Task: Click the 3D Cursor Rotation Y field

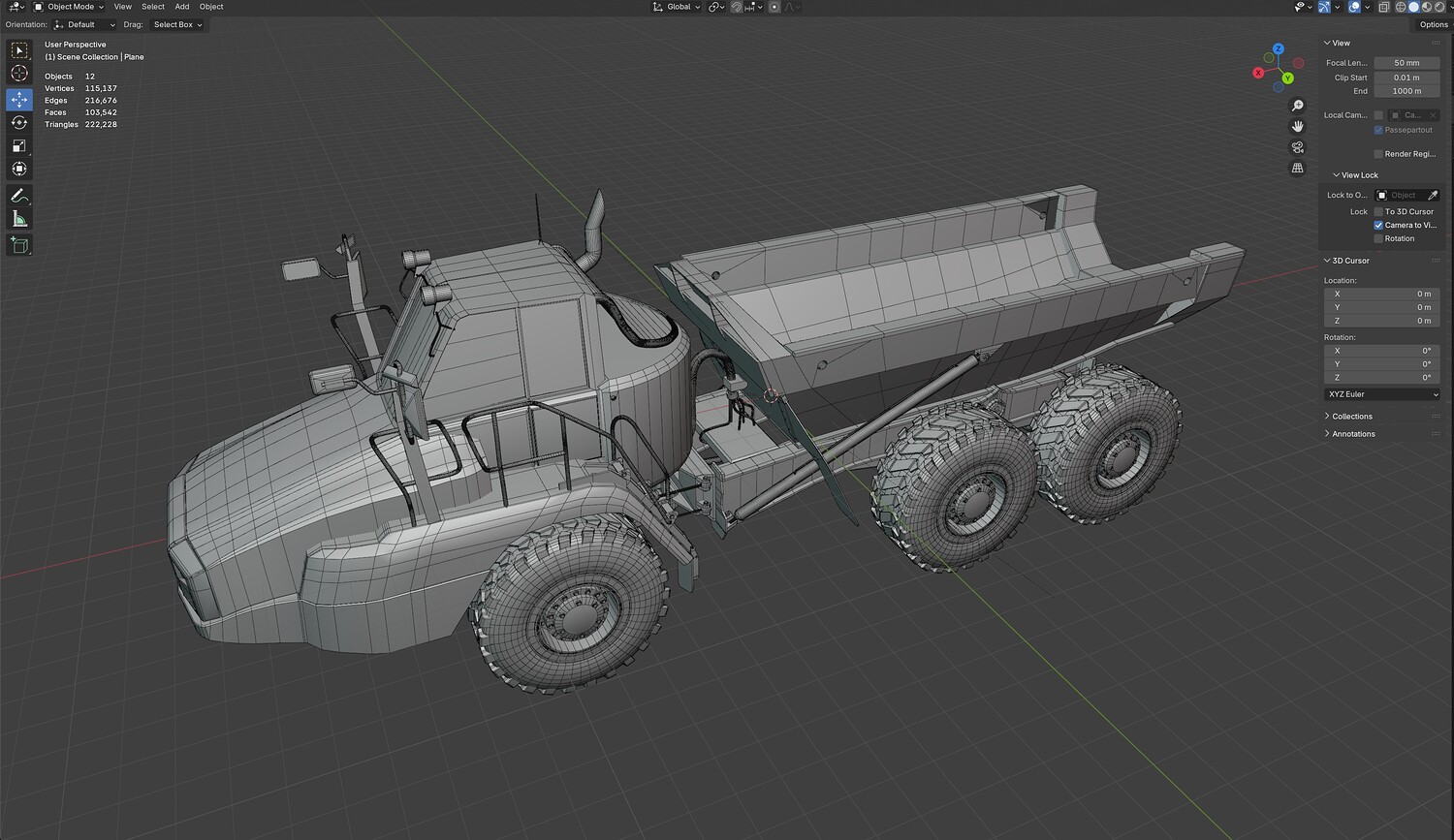Action: click(x=1382, y=364)
